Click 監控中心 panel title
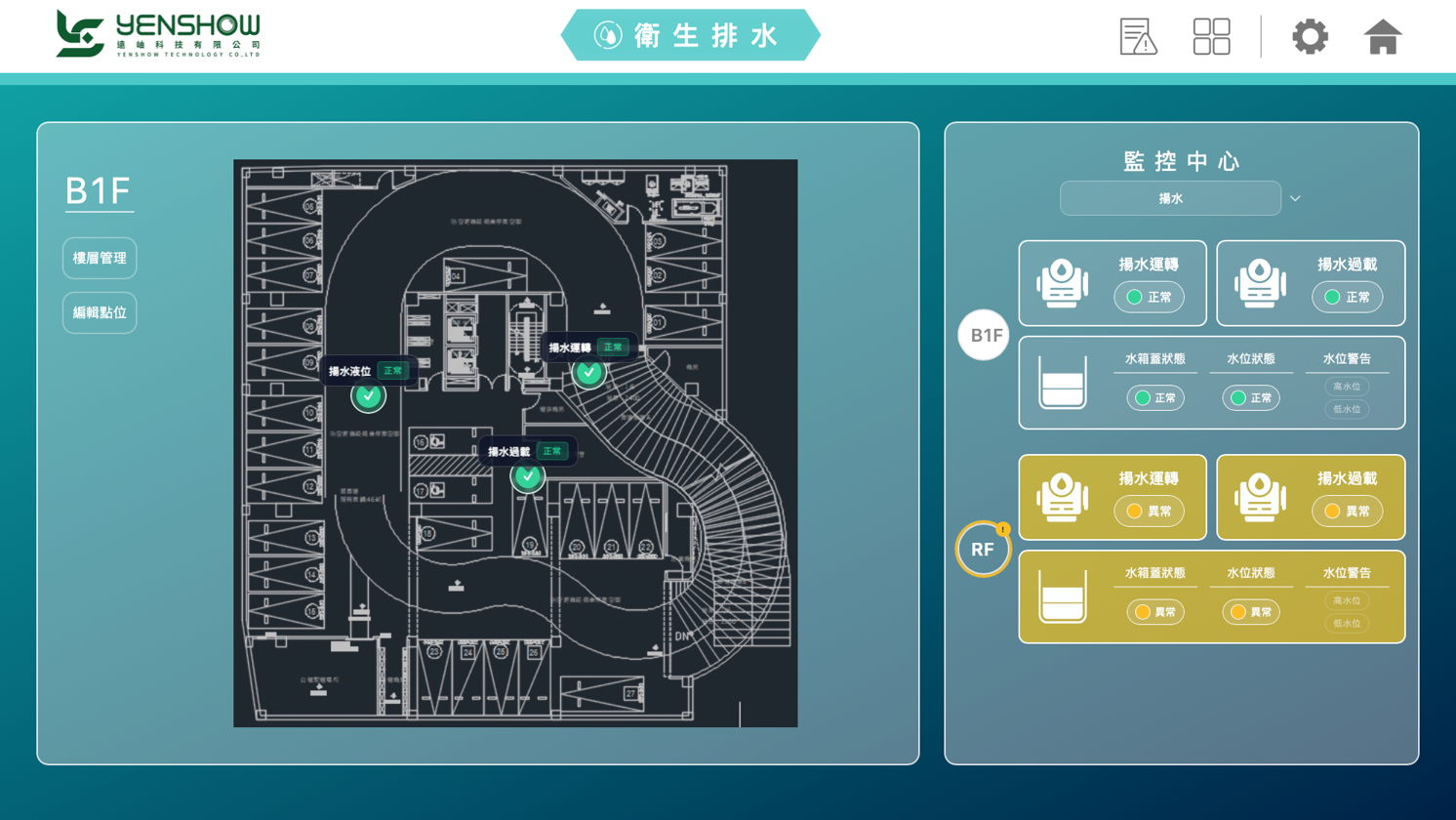 pos(1182,161)
